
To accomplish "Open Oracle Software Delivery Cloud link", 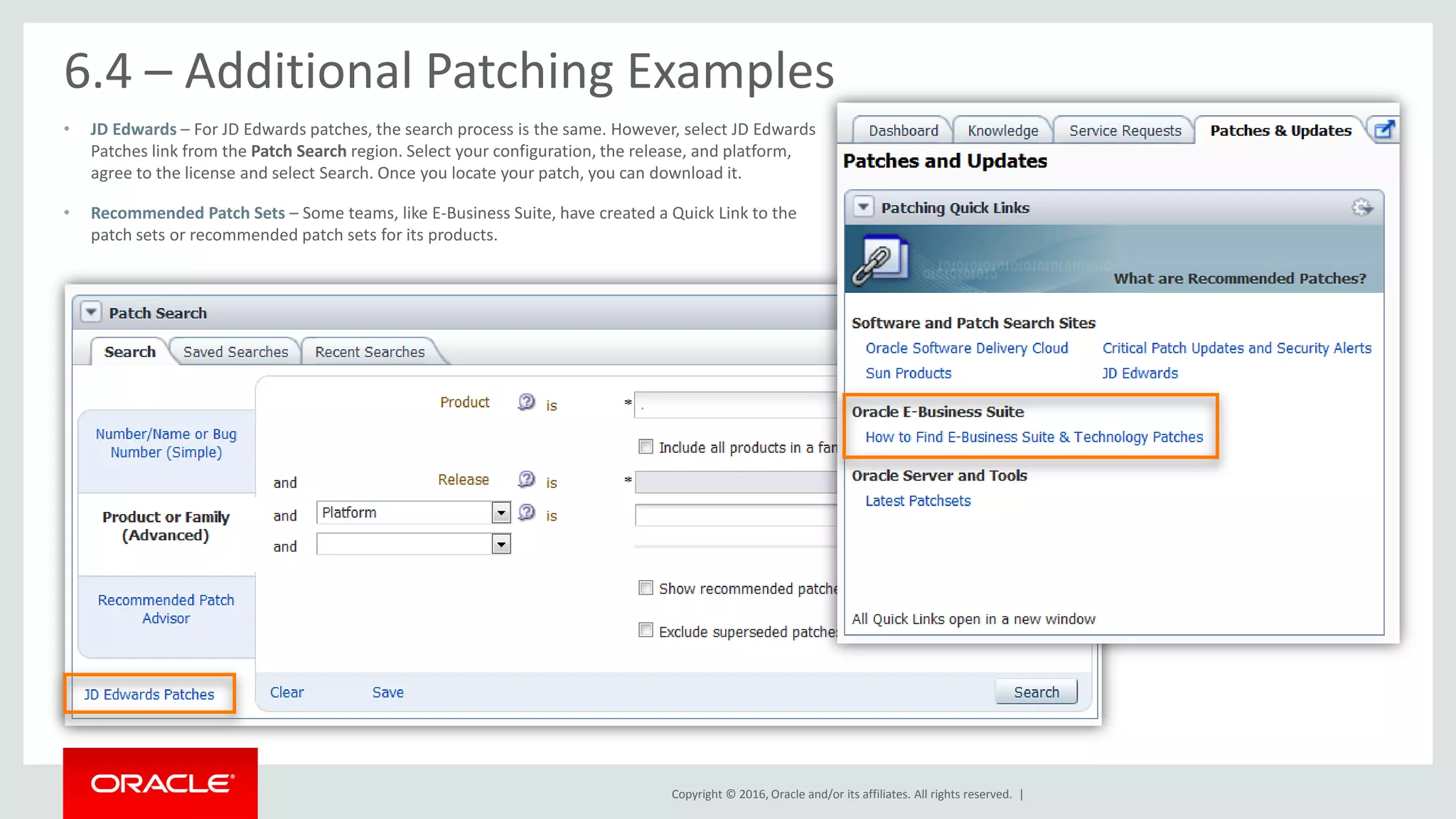I will tap(967, 348).
